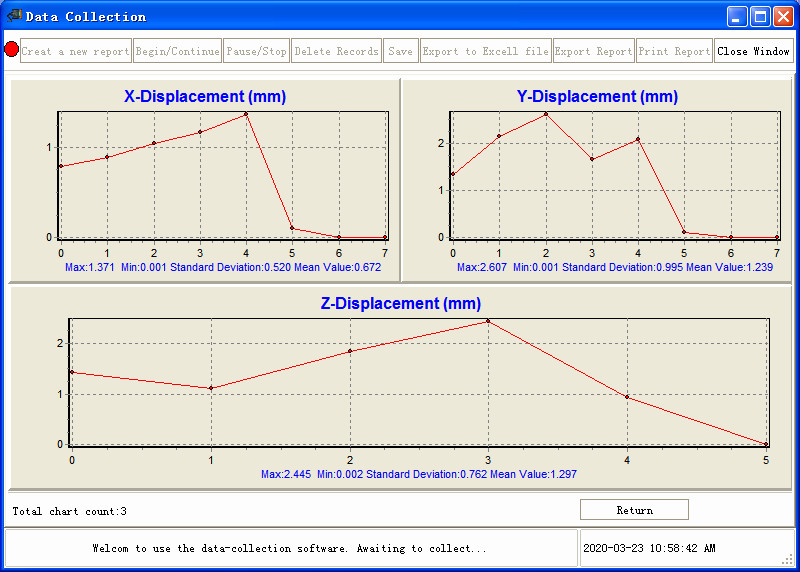Hit the Print Report button
Viewport: 800px width, 572px height.
[674, 51]
